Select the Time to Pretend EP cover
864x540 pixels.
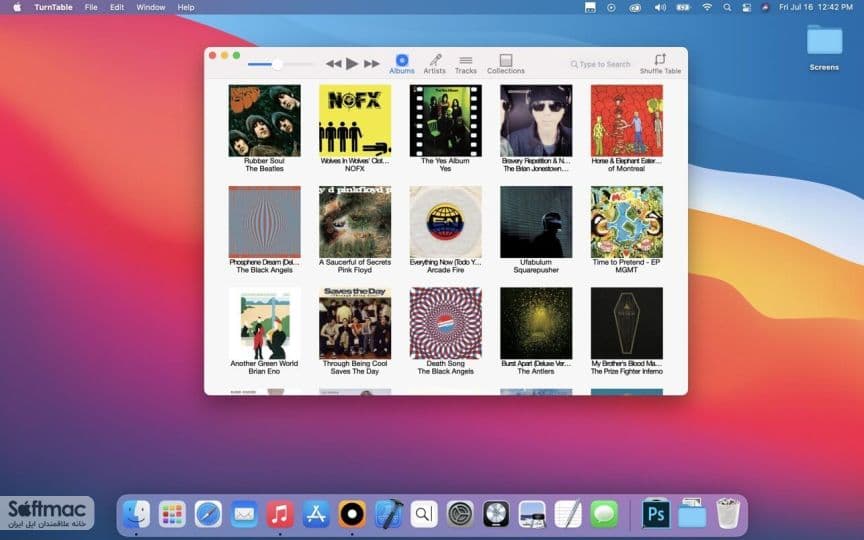[x=627, y=222]
